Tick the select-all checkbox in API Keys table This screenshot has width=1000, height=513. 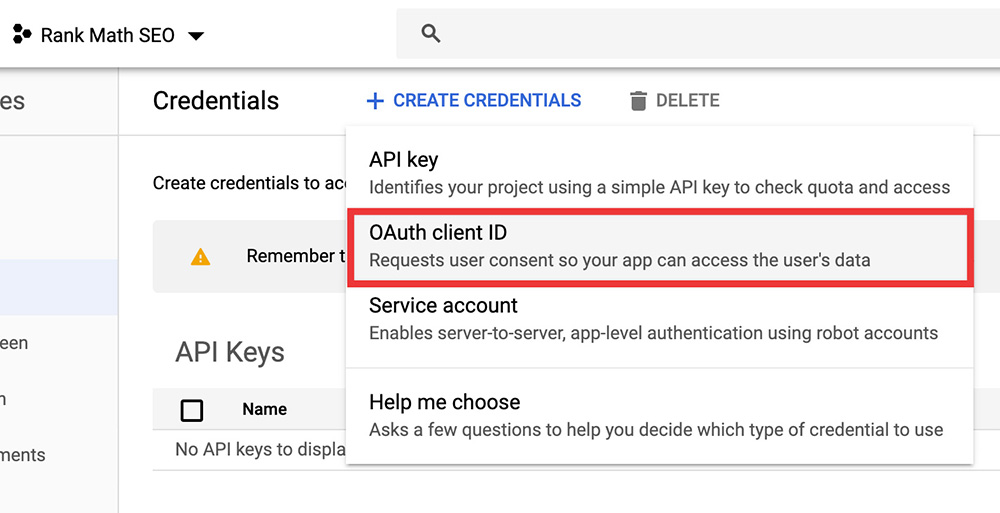tap(192, 410)
